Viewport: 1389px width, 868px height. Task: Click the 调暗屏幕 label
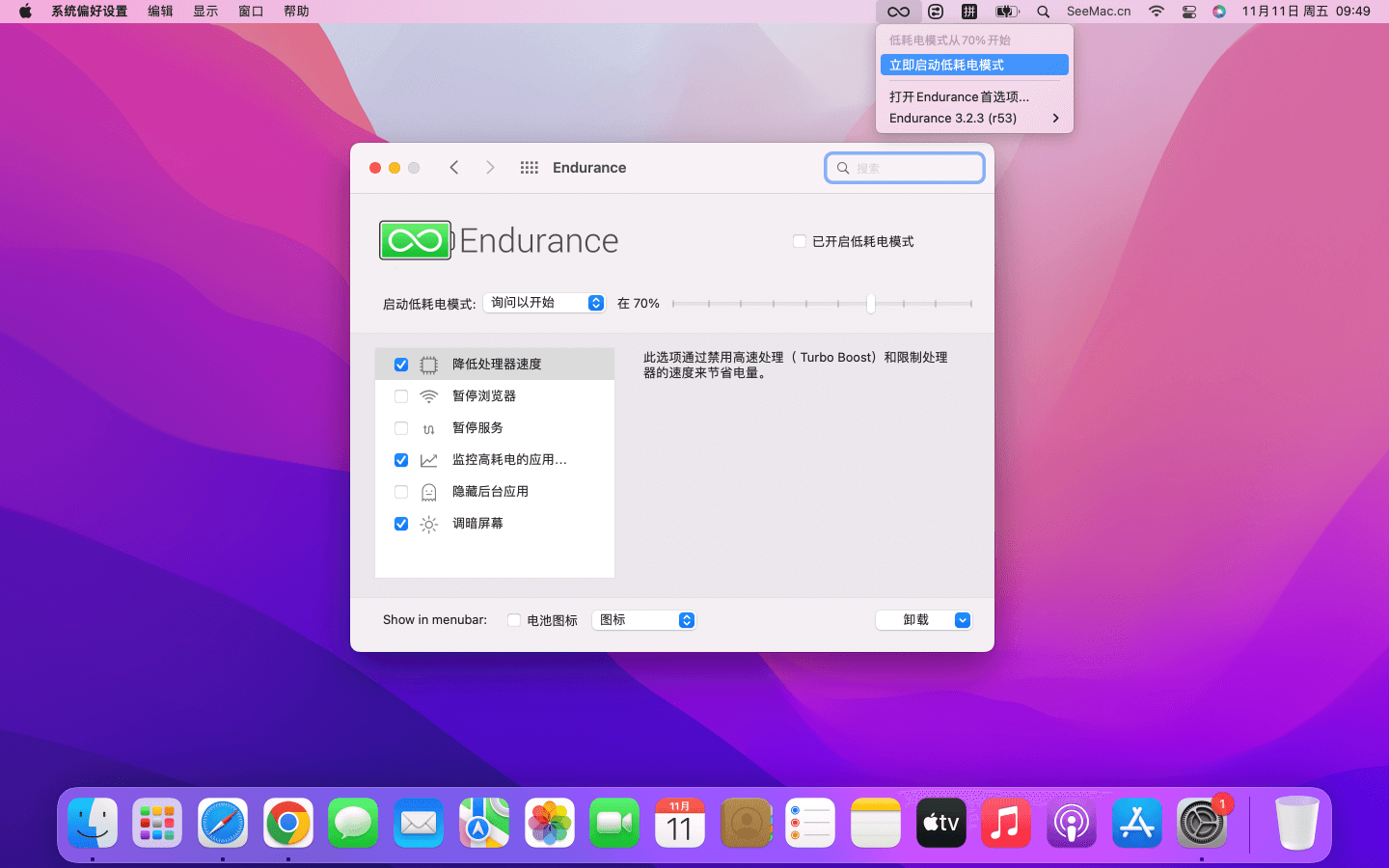[477, 524]
